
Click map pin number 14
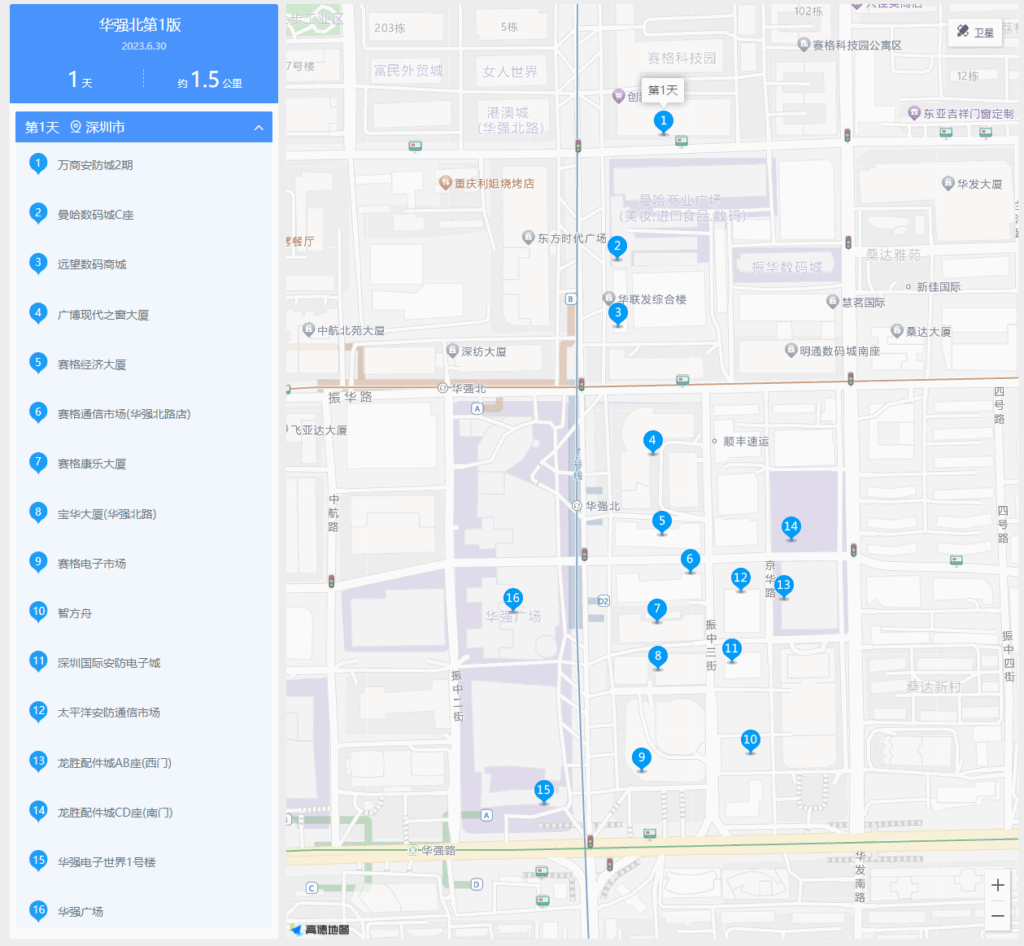[x=791, y=527]
